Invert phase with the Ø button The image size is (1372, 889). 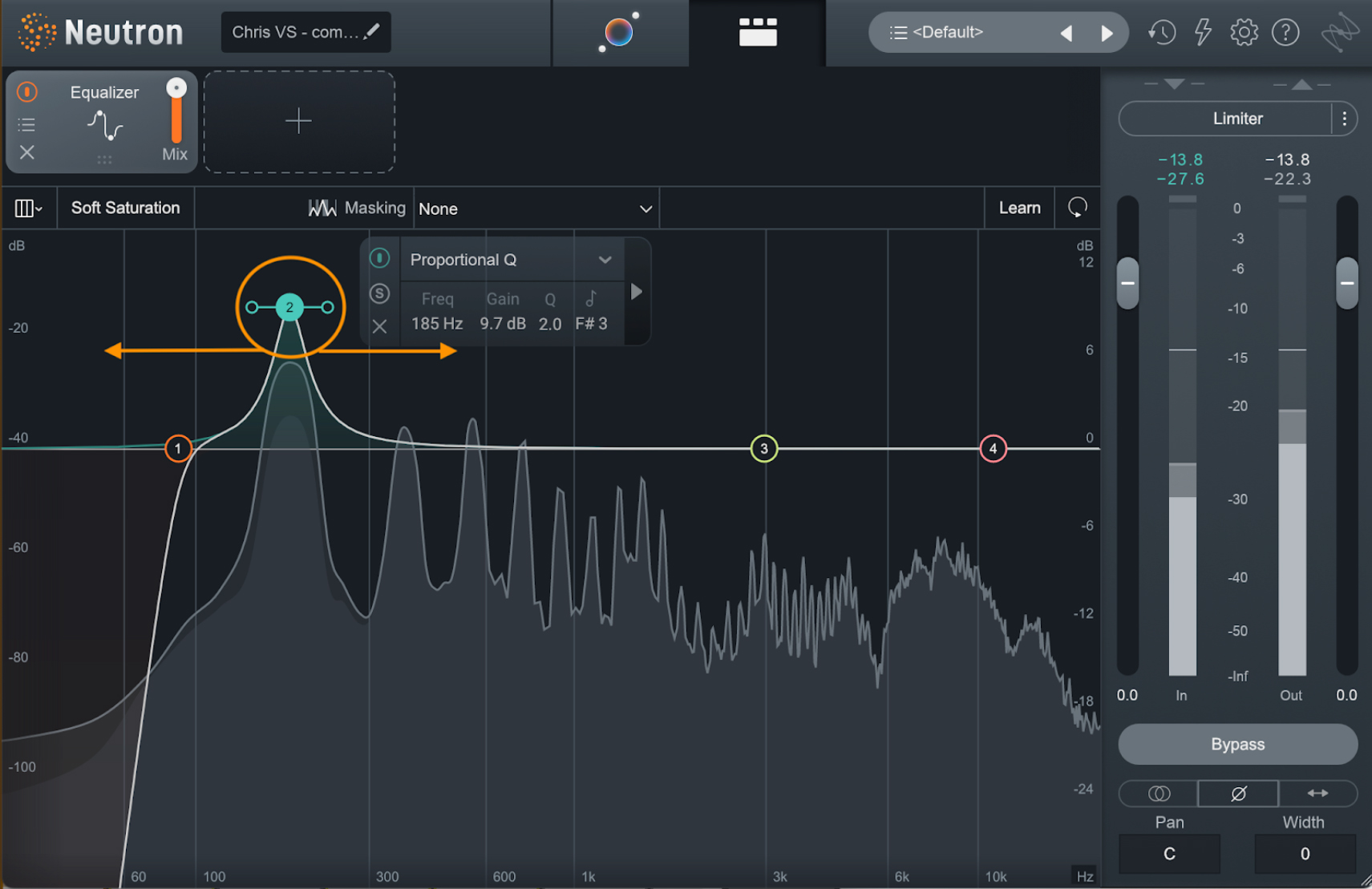coord(1238,794)
